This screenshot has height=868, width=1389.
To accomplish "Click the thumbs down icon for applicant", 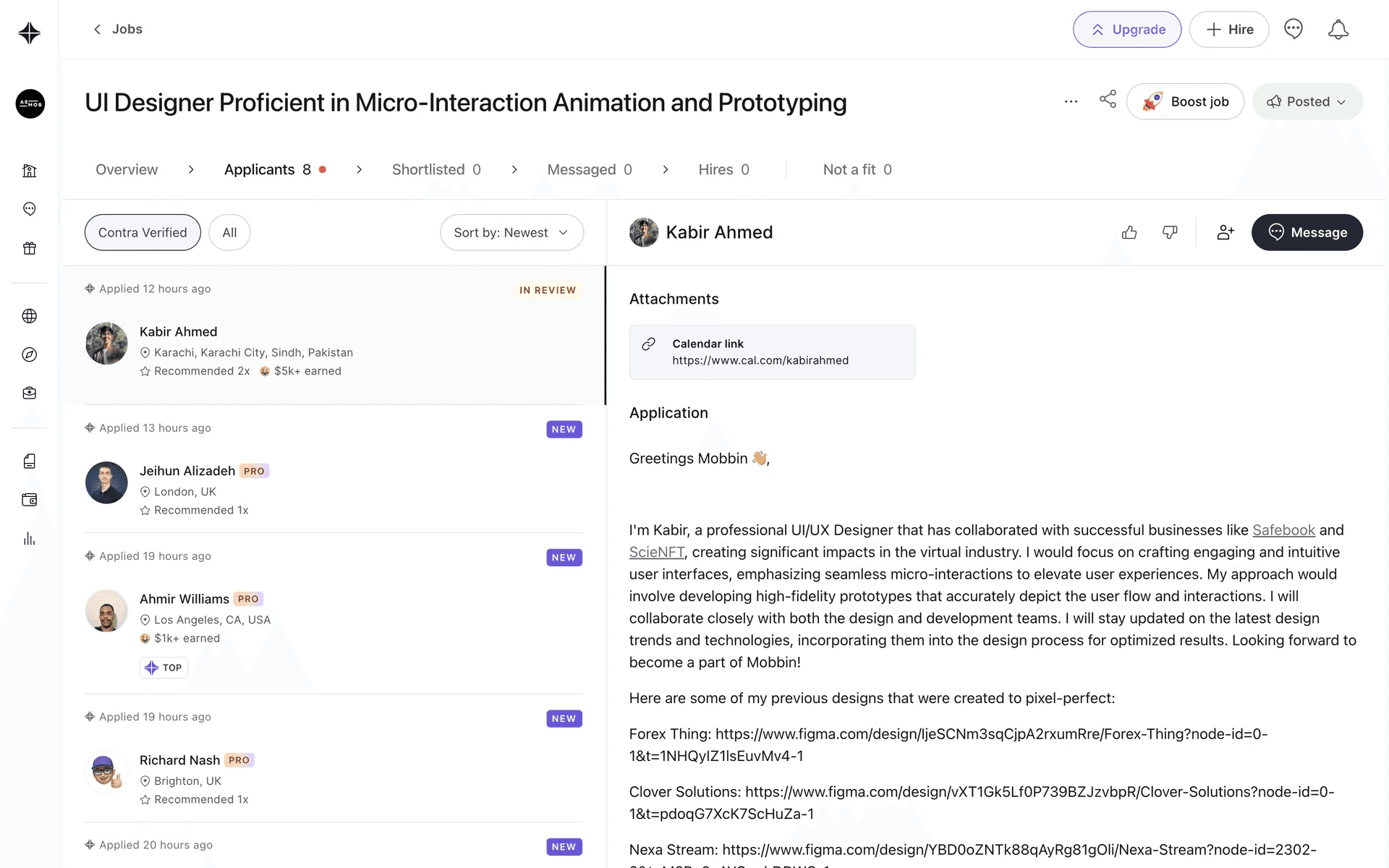I will tap(1170, 232).
